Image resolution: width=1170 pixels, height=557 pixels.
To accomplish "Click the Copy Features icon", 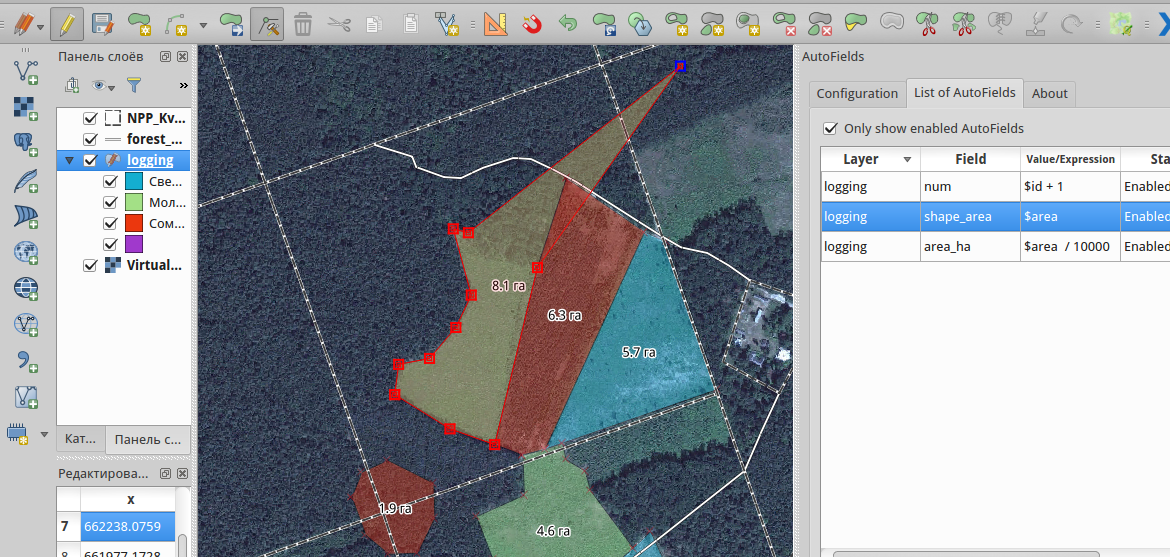I will click(x=375, y=24).
